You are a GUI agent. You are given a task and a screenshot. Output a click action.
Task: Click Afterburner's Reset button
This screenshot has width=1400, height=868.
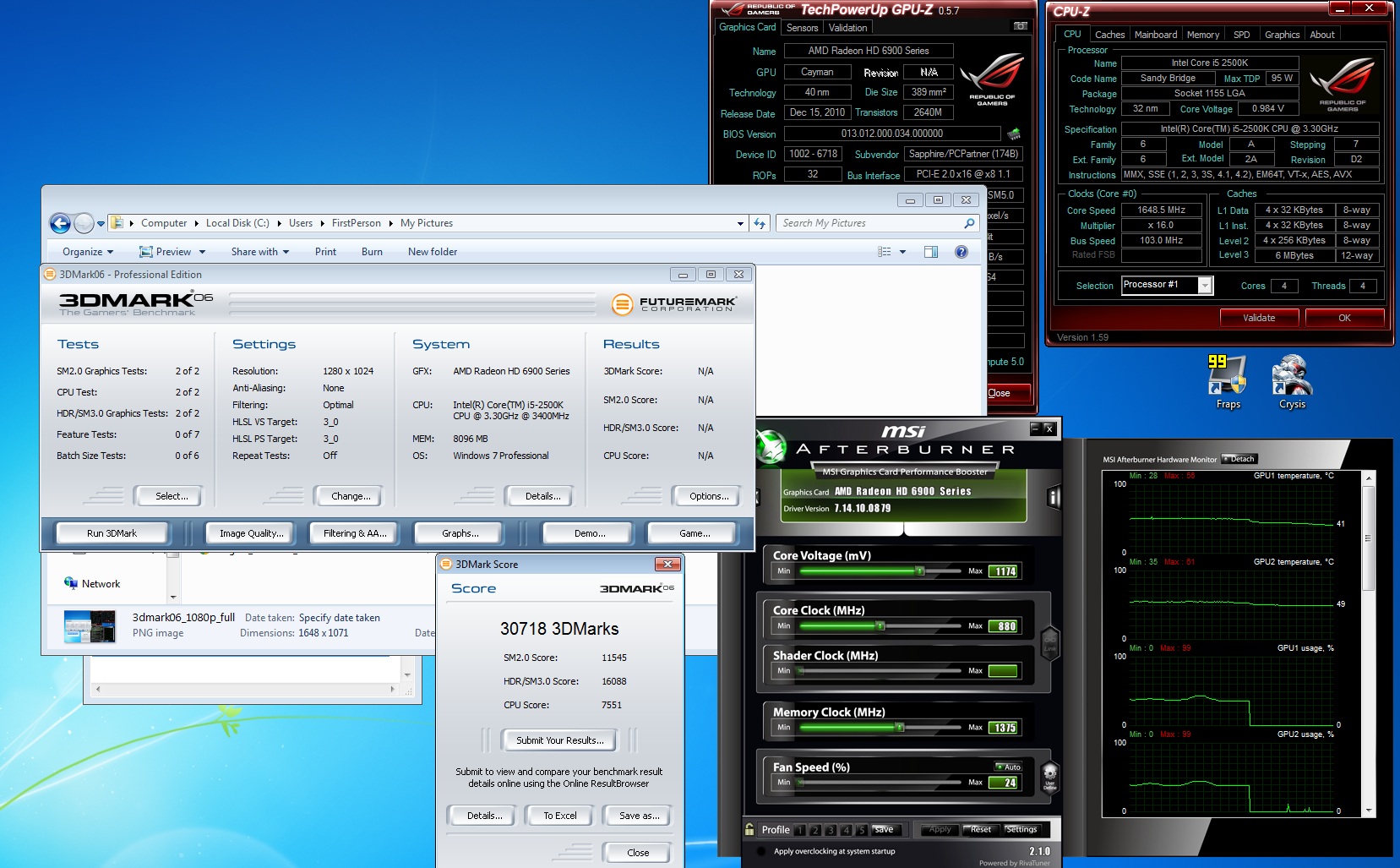[x=980, y=829]
